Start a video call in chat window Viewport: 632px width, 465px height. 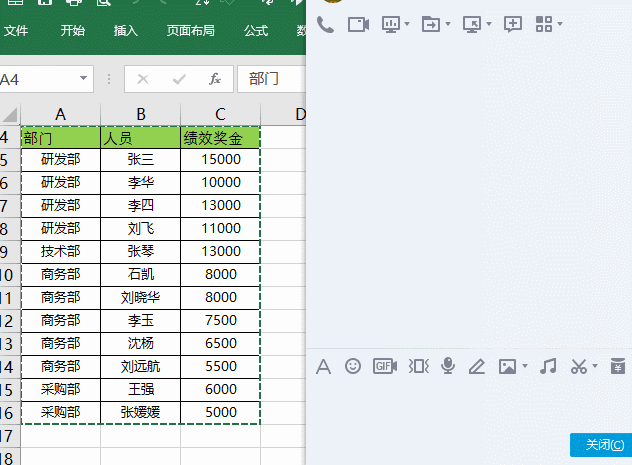[358, 25]
